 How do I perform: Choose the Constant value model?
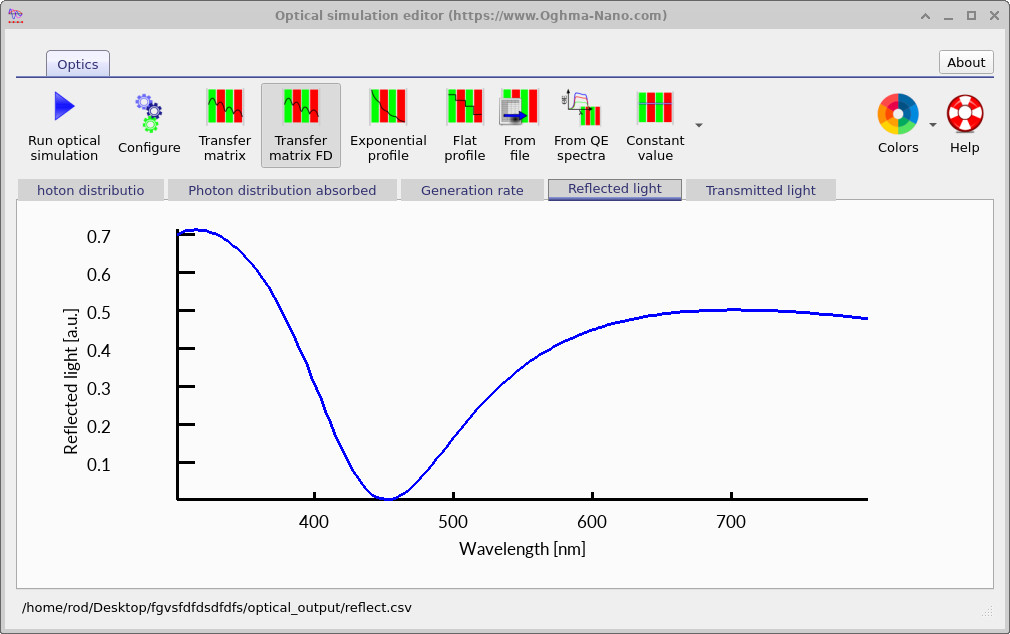coord(655,126)
